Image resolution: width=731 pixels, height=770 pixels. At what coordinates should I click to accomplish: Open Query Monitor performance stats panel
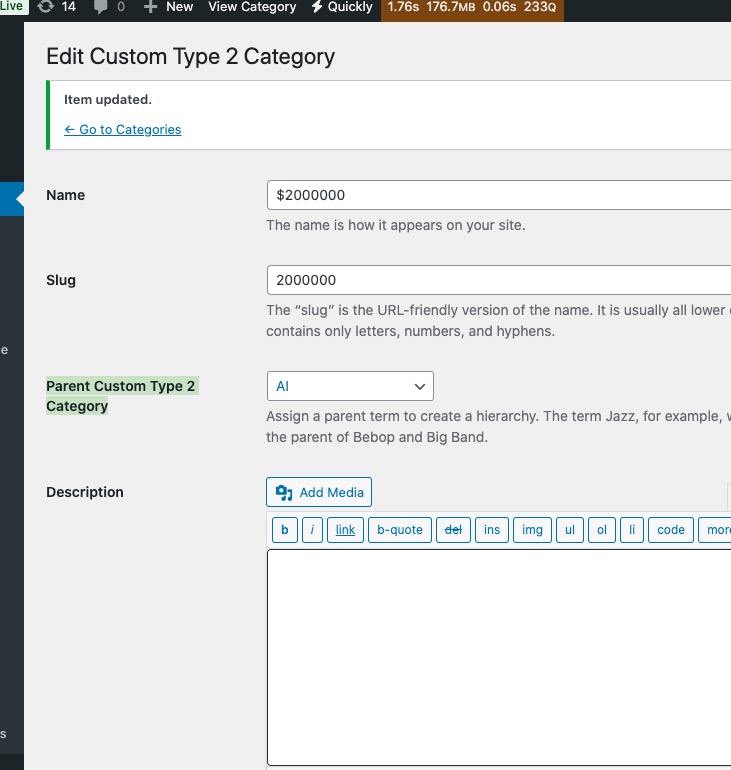click(472, 7)
